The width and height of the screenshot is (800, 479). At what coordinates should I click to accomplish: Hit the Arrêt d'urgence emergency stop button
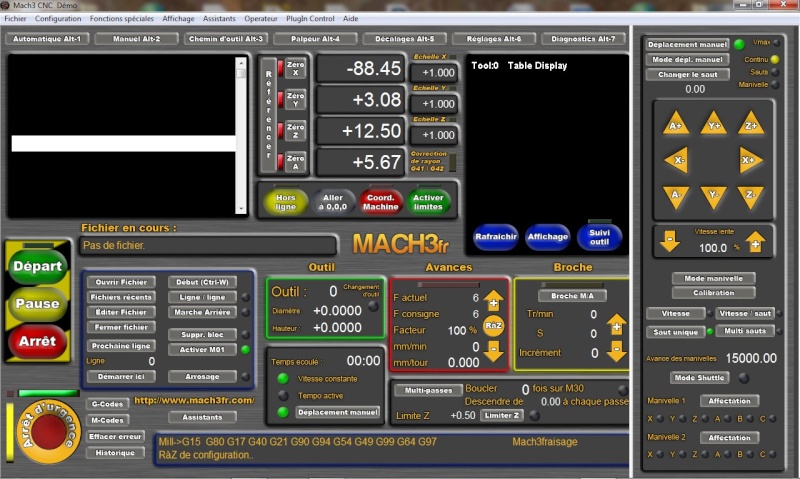coord(48,432)
